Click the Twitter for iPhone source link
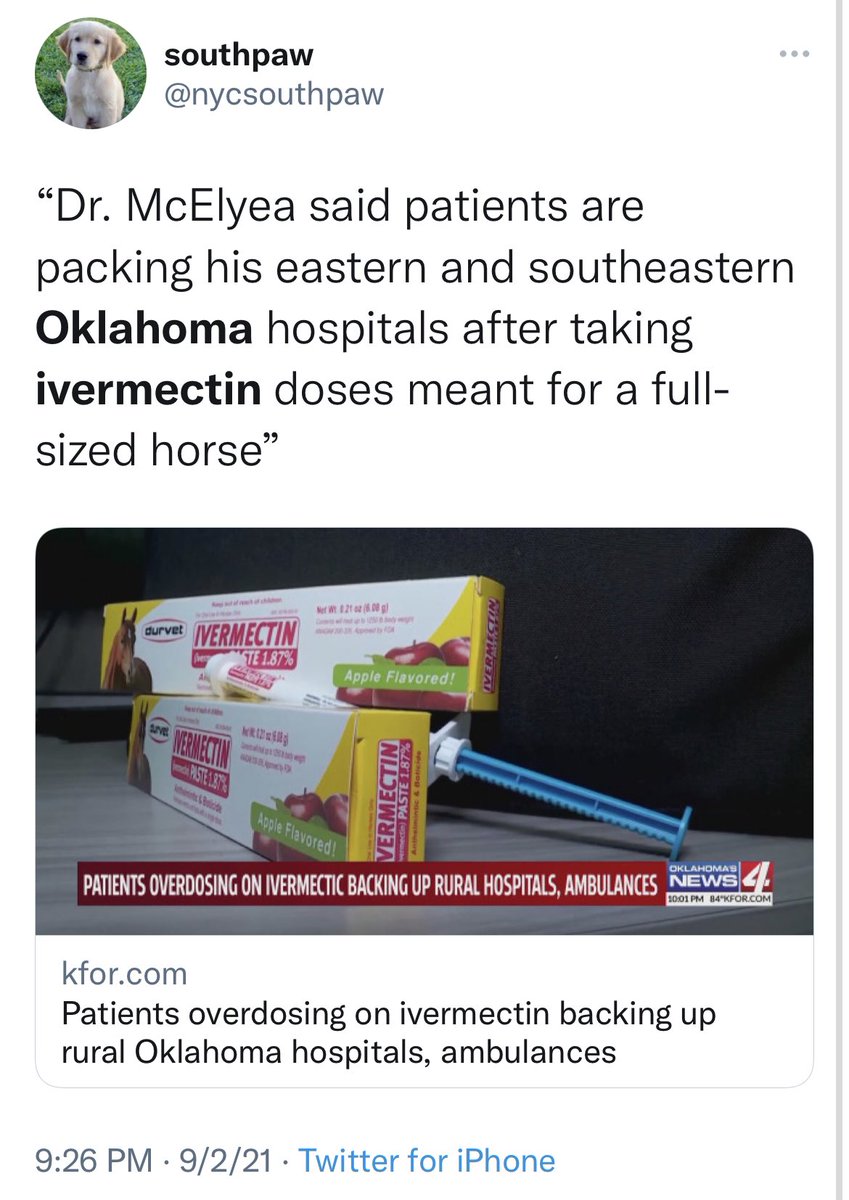Viewport: 849px width, 1200px height. (x=427, y=1160)
